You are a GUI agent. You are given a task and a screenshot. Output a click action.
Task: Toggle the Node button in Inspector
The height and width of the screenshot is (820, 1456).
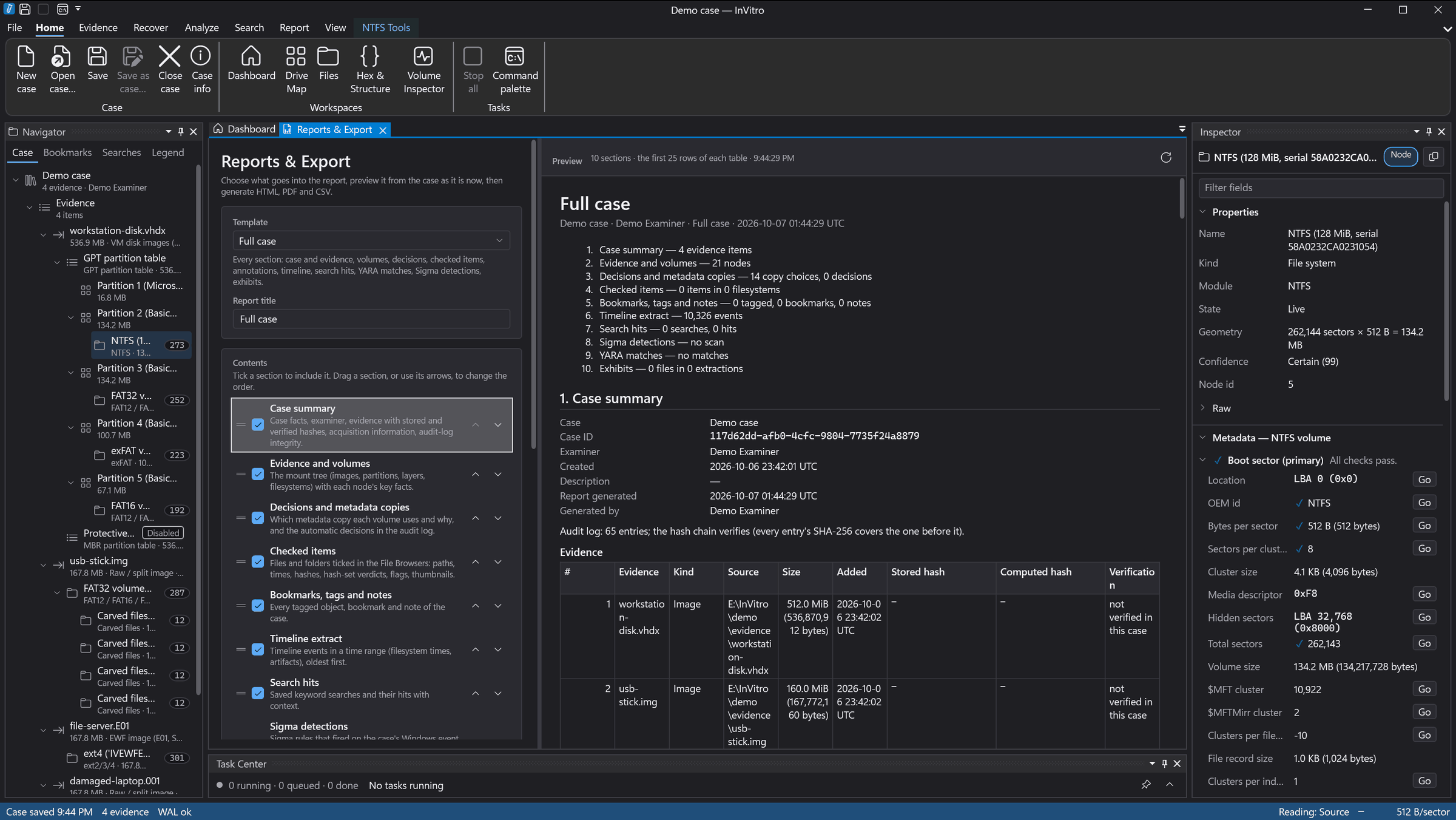(1400, 155)
